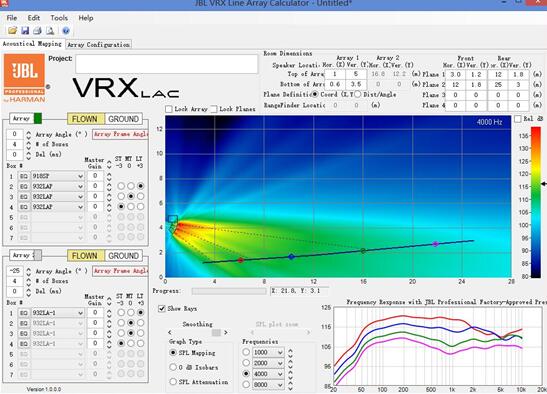547x394 pixels.
Task: Open the Tools menu
Action: [59, 18]
